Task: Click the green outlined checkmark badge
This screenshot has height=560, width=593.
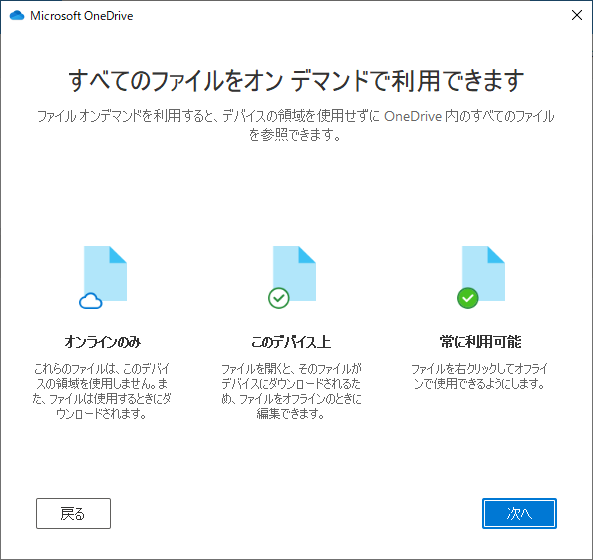Action: (x=279, y=298)
